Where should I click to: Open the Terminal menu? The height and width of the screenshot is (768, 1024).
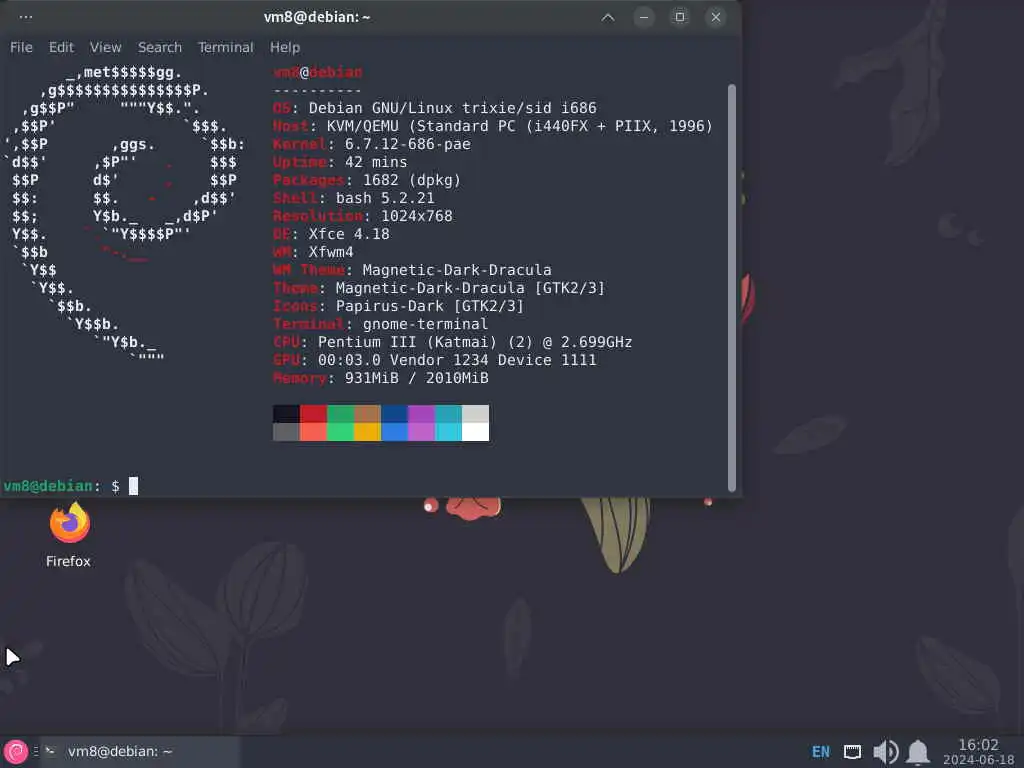[x=225, y=47]
